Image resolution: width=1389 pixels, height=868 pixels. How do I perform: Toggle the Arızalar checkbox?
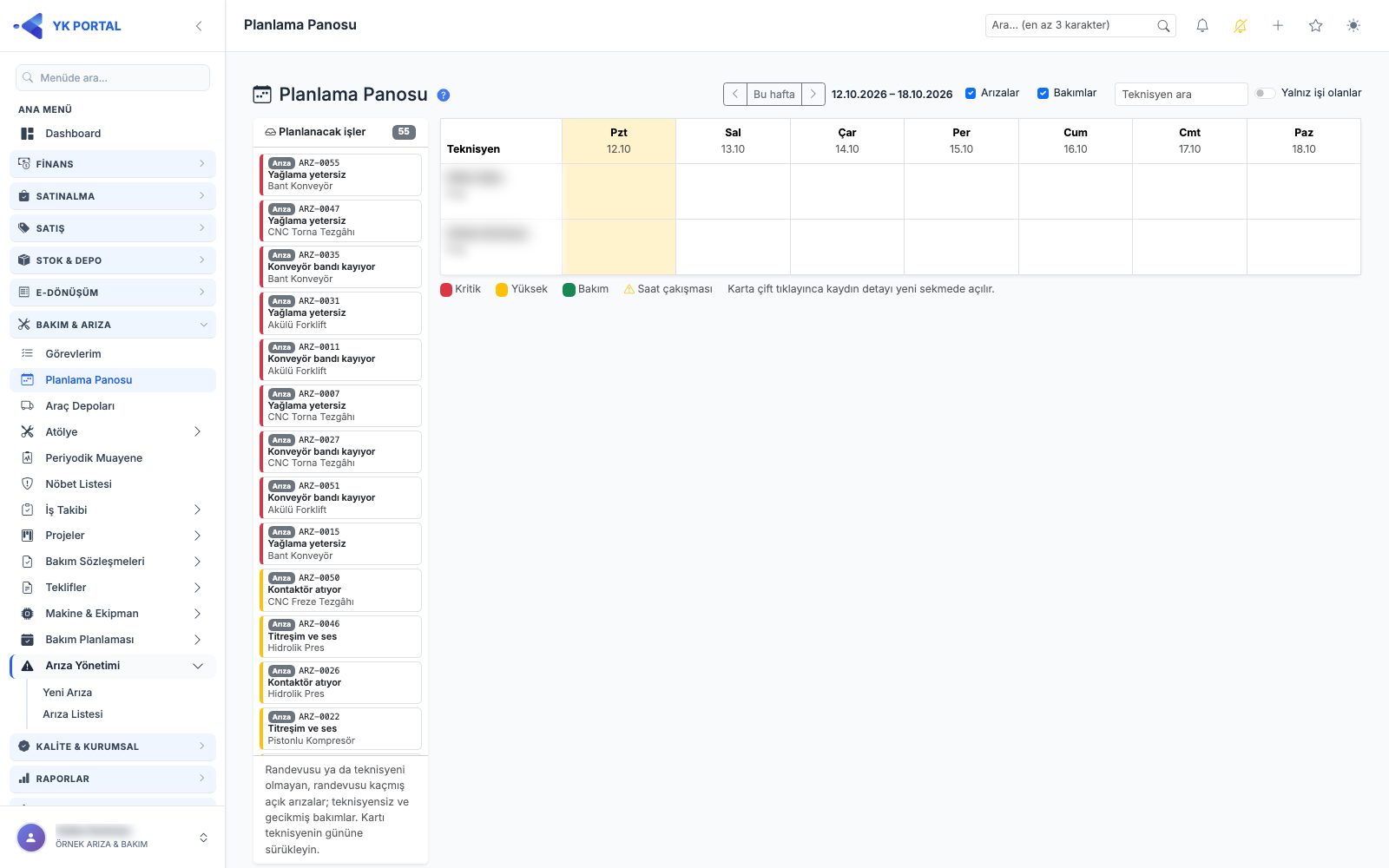click(x=971, y=94)
